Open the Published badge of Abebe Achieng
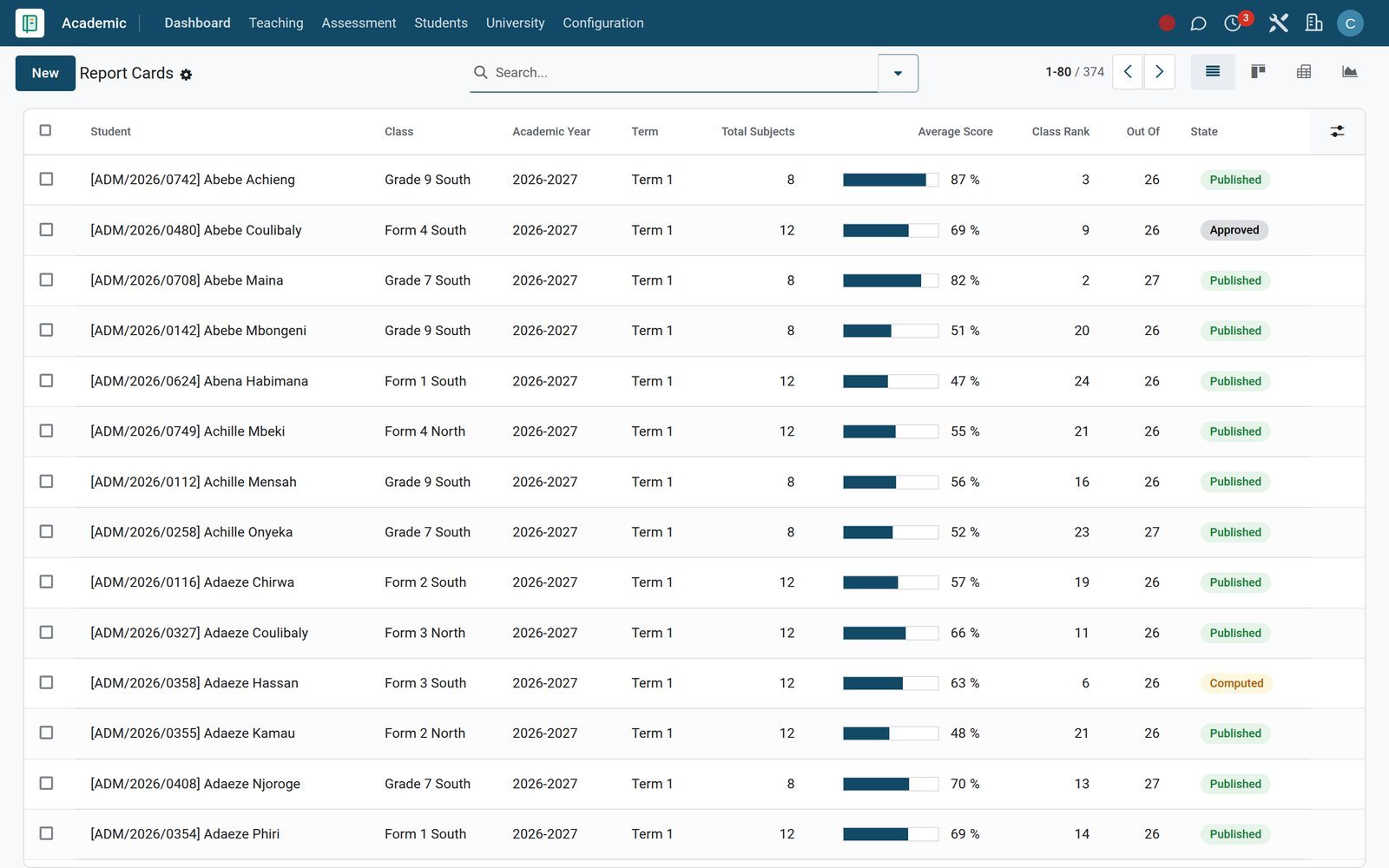Image resolution: width=1389 pixels, height=868 pixels. [1235, 180]
